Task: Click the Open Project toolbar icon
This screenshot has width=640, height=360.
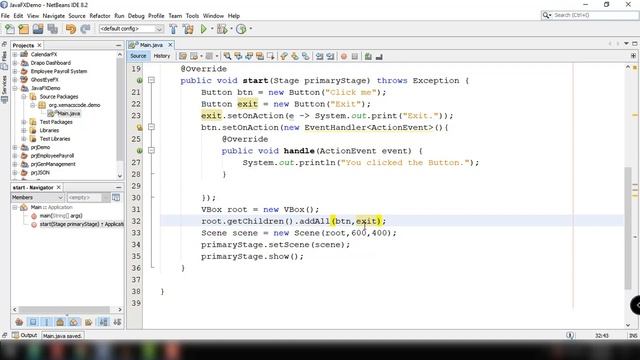Action: pyautogui.click(x=38, y=29)
